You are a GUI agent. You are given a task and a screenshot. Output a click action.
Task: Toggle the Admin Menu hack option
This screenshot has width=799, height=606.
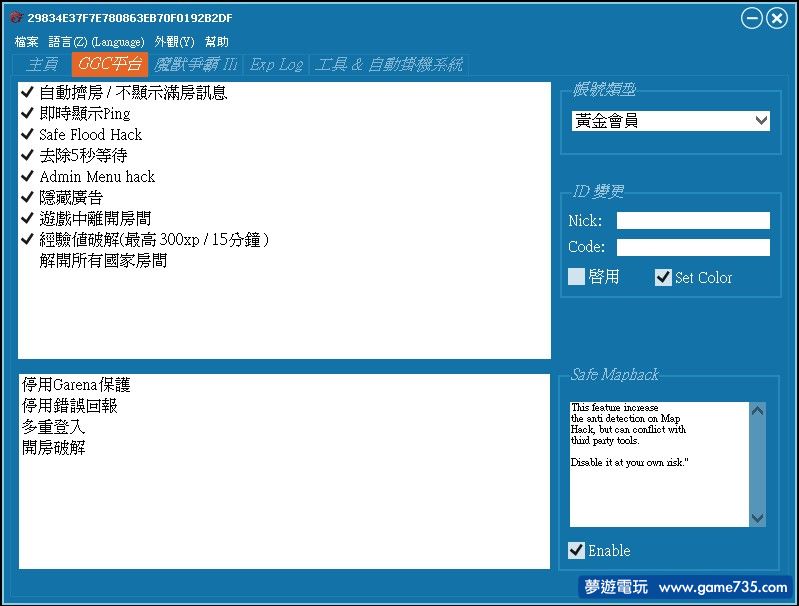tap(28, 176)
